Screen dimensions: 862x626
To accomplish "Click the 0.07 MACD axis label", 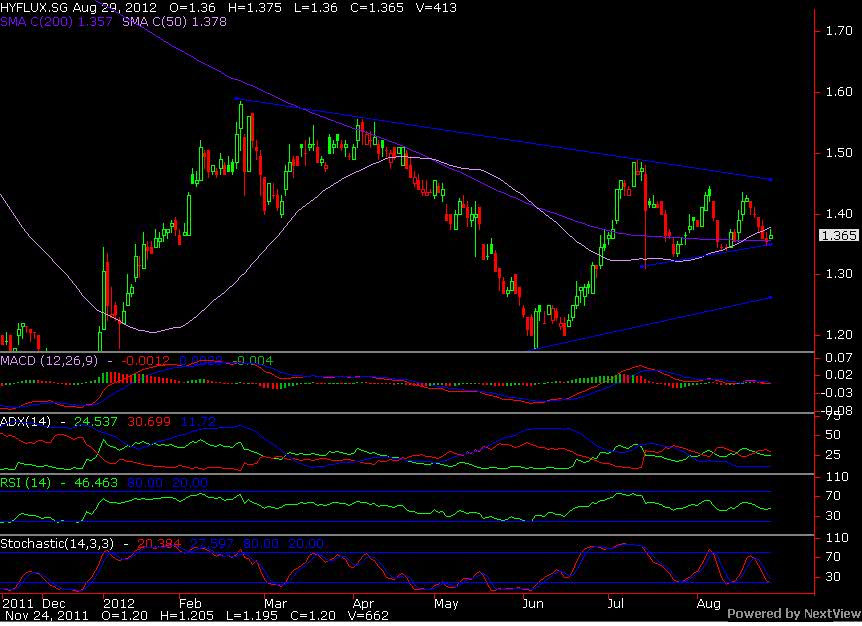I will (839, 358).
